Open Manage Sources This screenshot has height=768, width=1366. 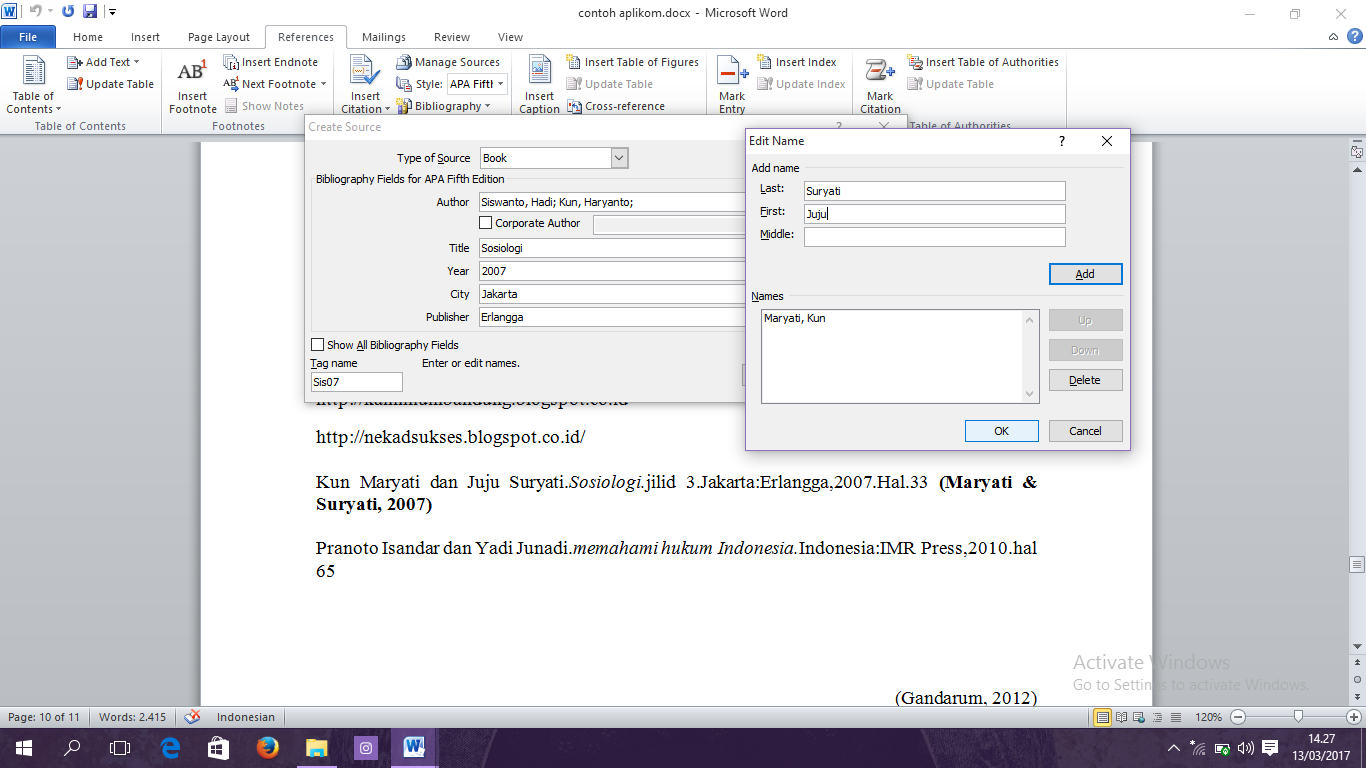click(x=449, y=61)
